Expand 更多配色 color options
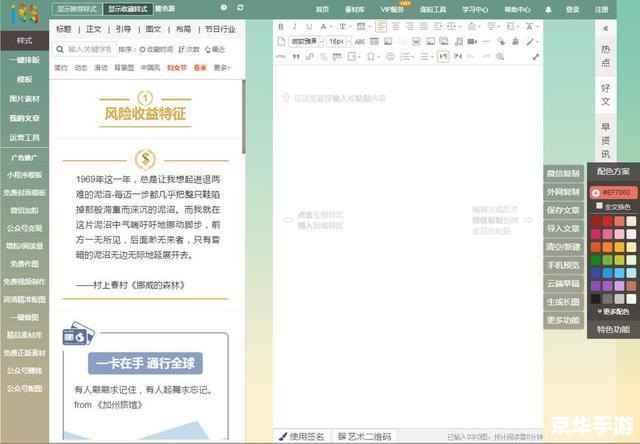Image resolution: width=640 pixels, height=444 pixels. (x=613, y=312)
